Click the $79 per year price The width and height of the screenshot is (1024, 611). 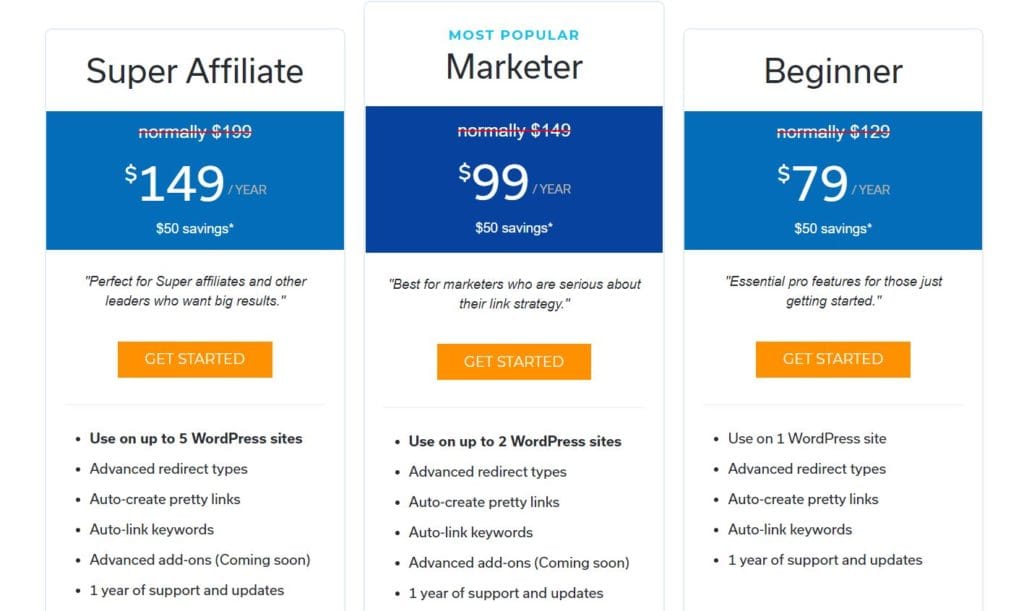pyautogui.click(x=832, y=183)
